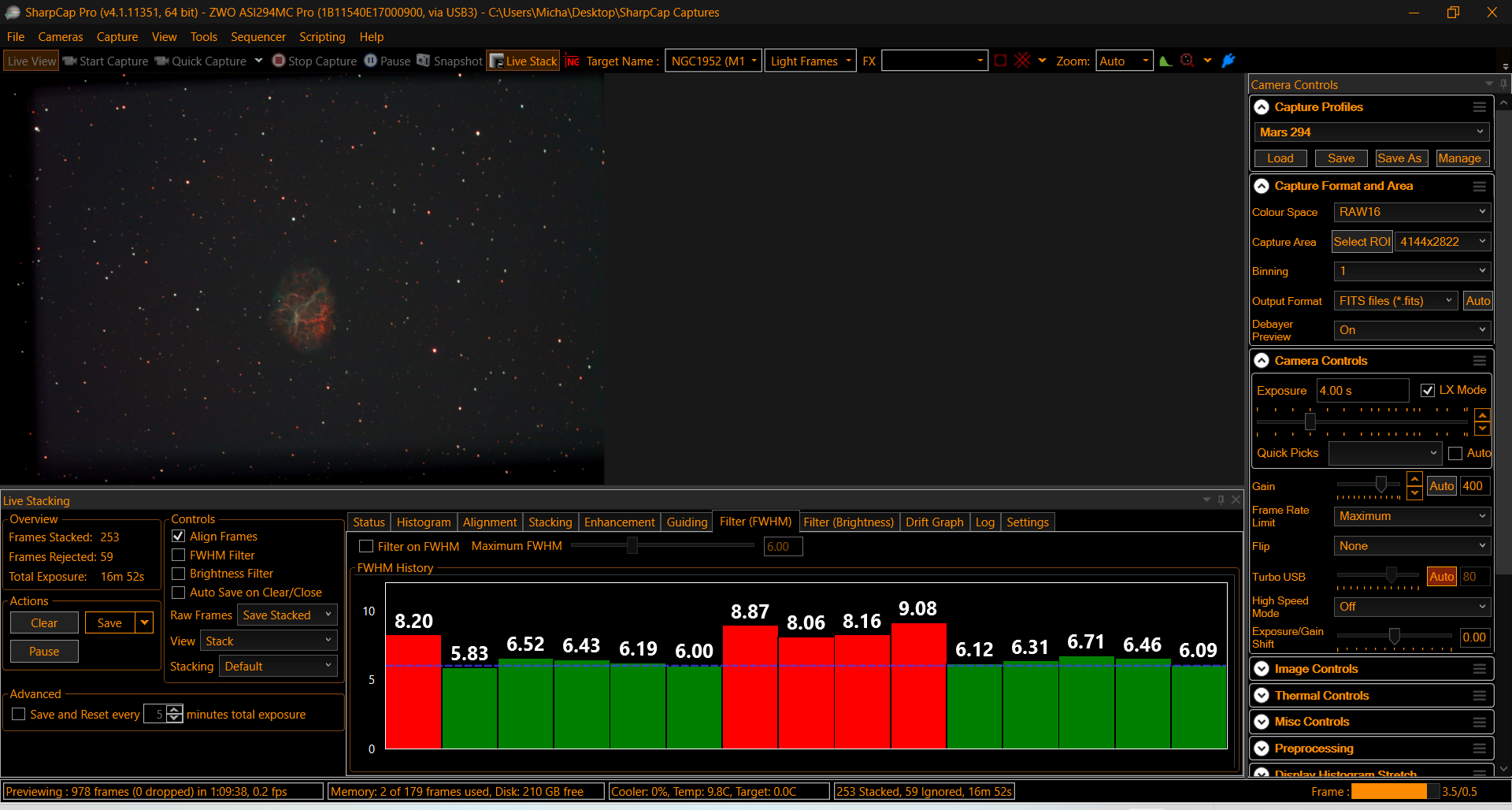Click Select ROI button

pos(1362,242)
